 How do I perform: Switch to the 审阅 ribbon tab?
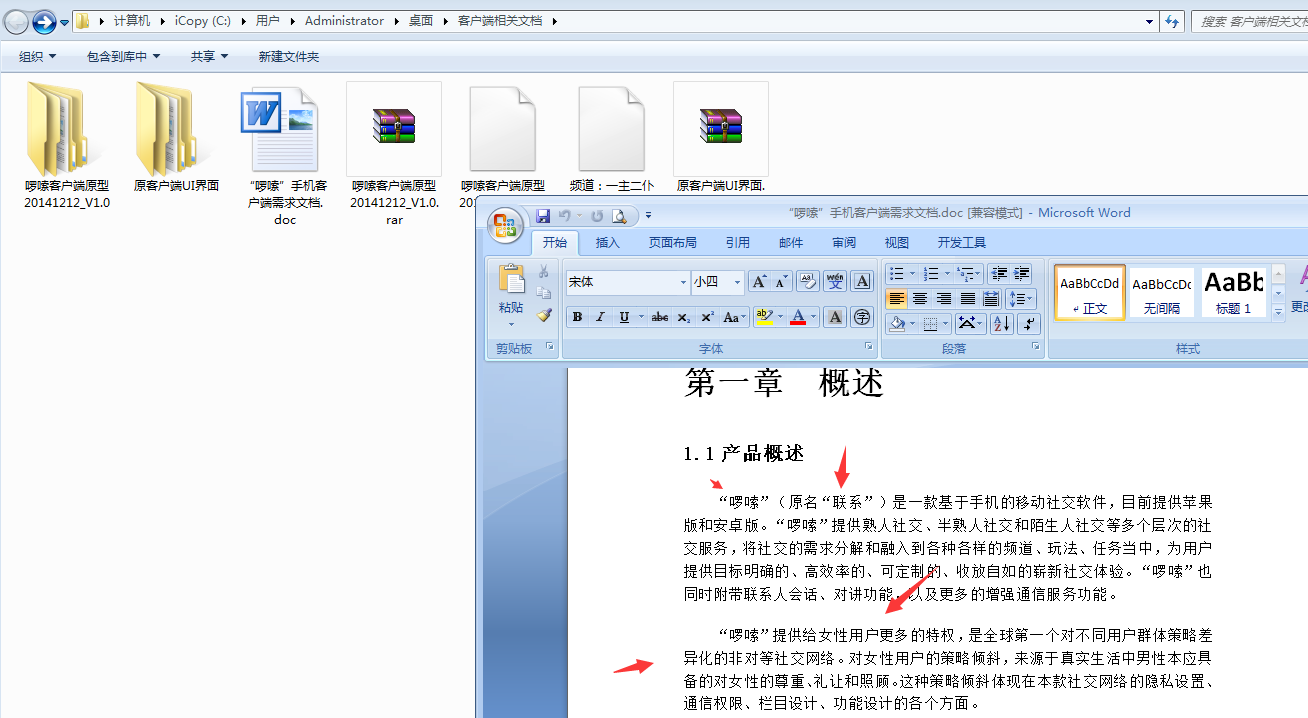pos(844,242)
